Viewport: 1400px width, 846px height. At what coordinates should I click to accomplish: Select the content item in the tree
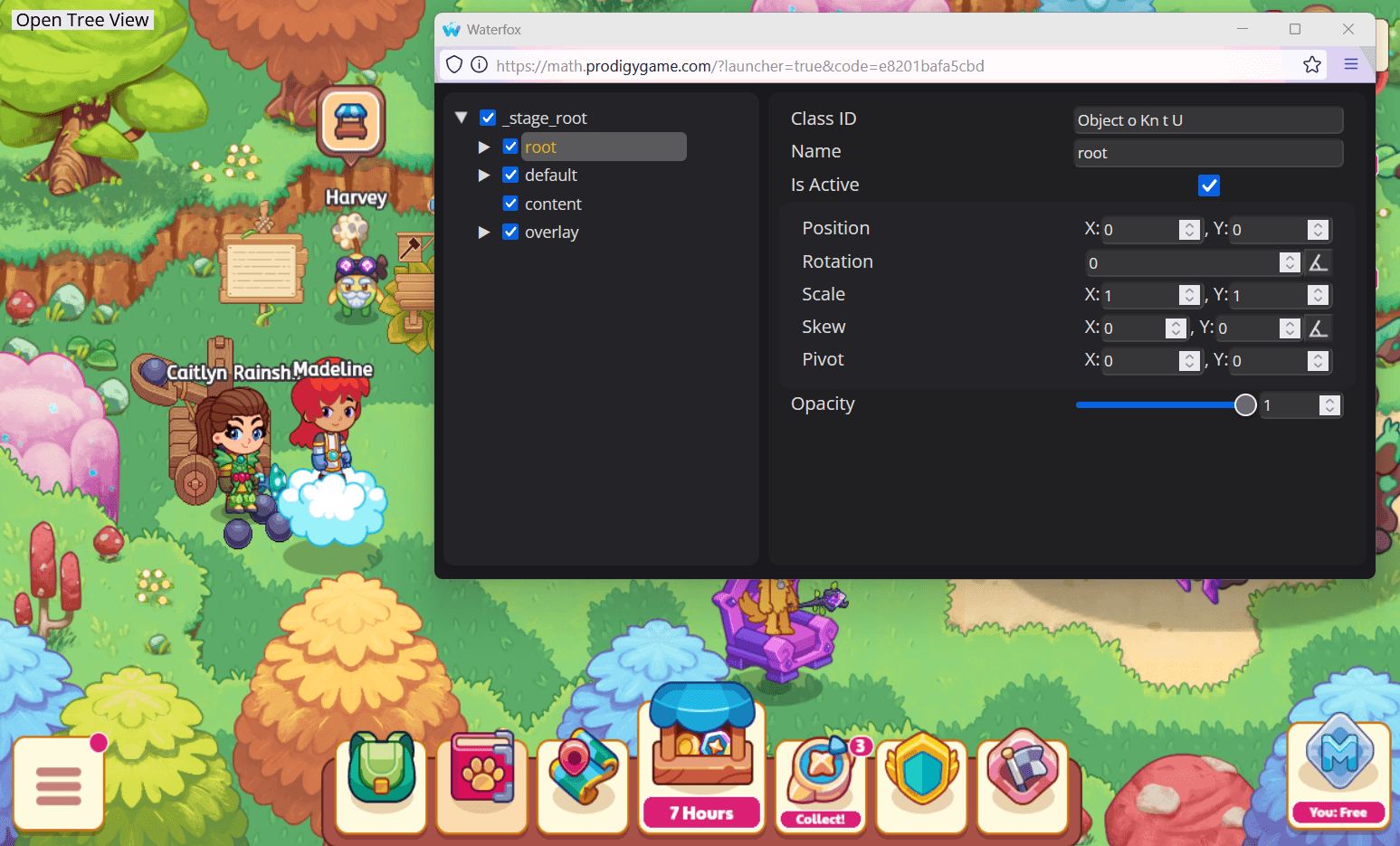click(x=553, y=204)
